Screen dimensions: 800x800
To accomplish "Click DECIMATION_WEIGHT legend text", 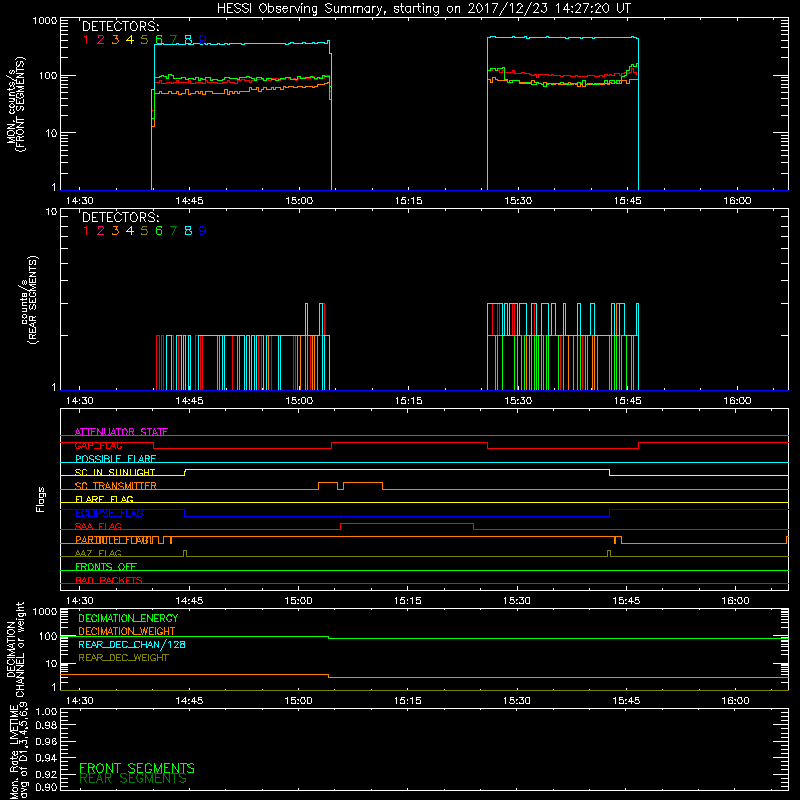I will pyautogui.click(x=127, y=632).
